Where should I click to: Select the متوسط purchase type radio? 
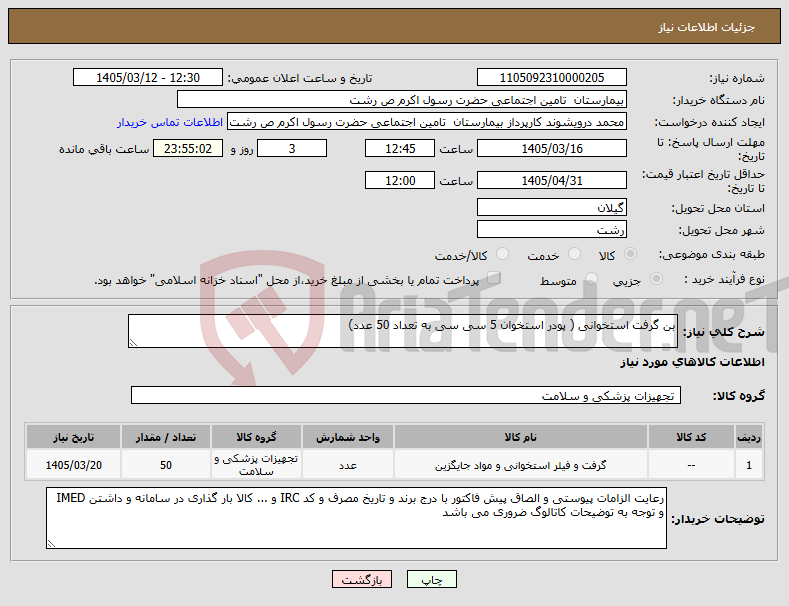[591, 279]
